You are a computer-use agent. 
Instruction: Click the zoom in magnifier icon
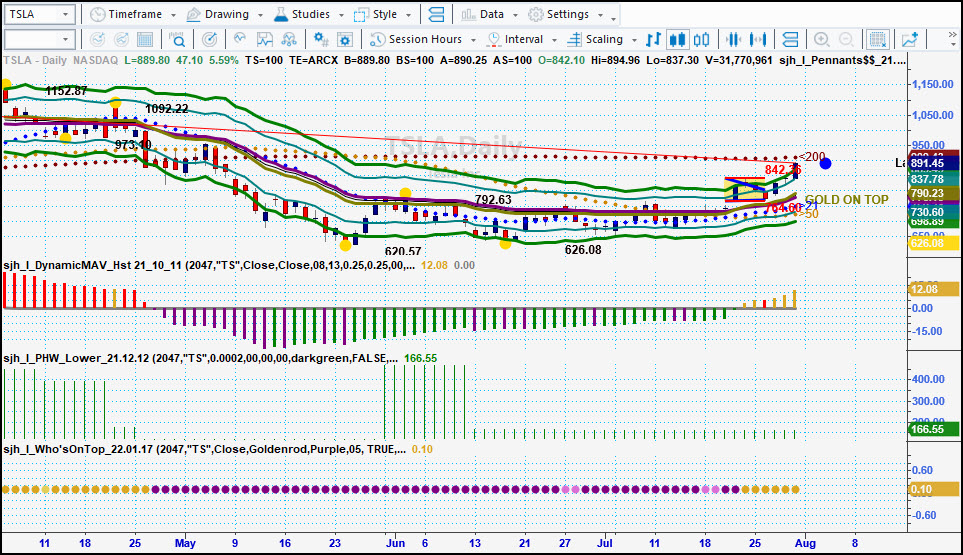(x=822, y=40)
